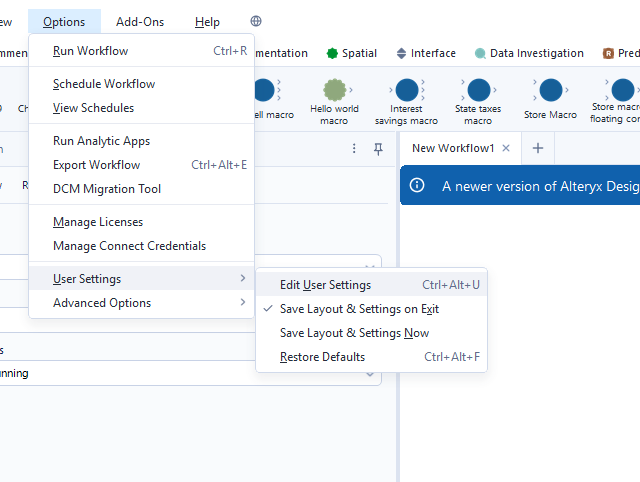The image size is (640, 482).
Task: Pin the configuration panel with pin icon
Action: [x=378, y=148]
